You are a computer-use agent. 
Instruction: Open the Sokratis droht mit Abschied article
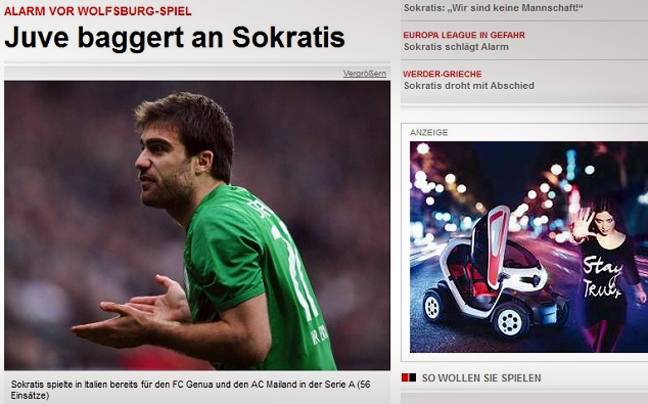coord(469,86)
